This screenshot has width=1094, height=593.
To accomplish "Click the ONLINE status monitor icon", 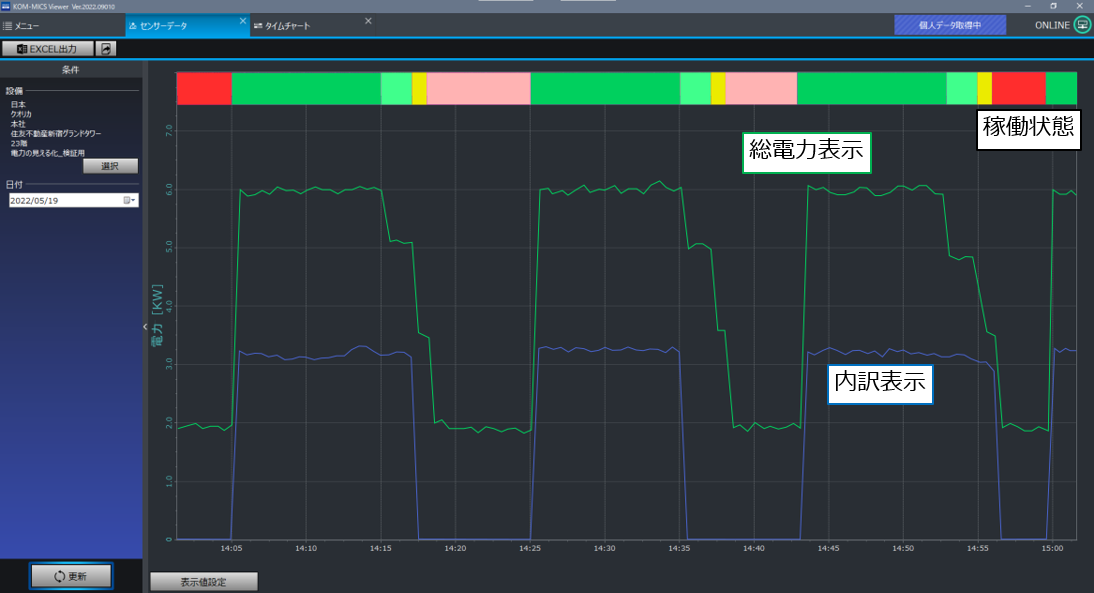I will 1082,25.
